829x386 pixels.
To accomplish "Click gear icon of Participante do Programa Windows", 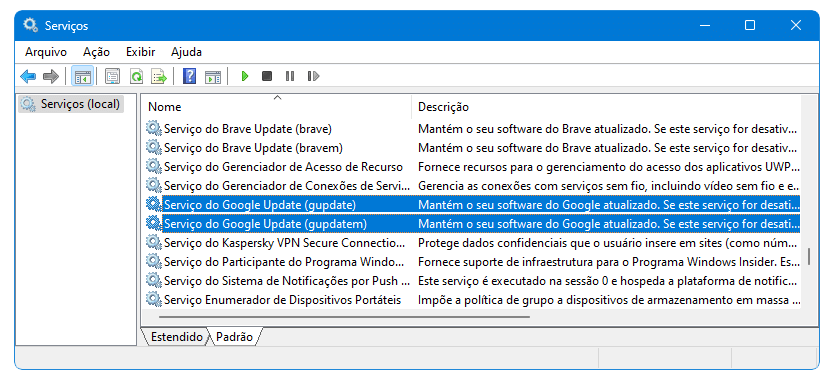I will [153, 261].
